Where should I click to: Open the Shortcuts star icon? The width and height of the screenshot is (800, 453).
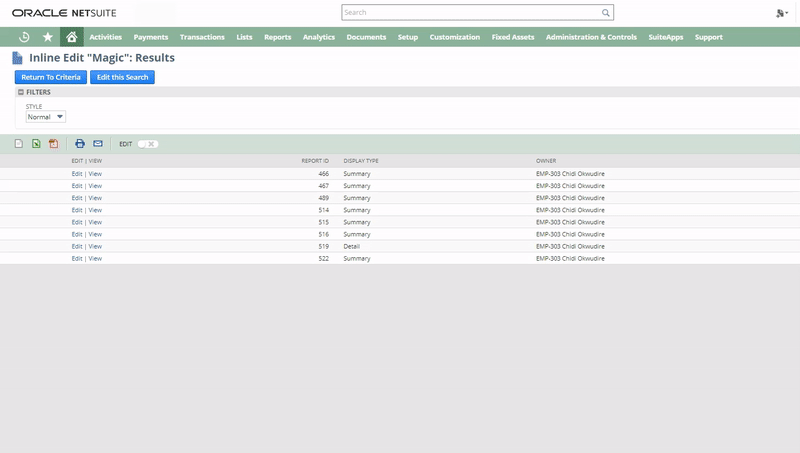pyautogui.click(x=48, y=37)
